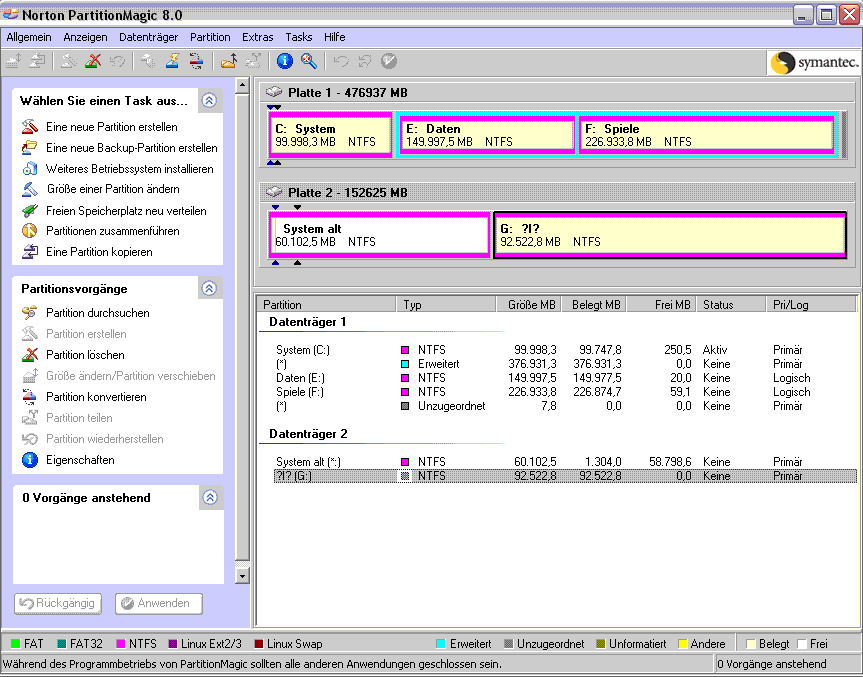Select the 'Spiele (F:)' row in the partition list
The height and width of the screenshot is (677, 863).
coord(565,392)
